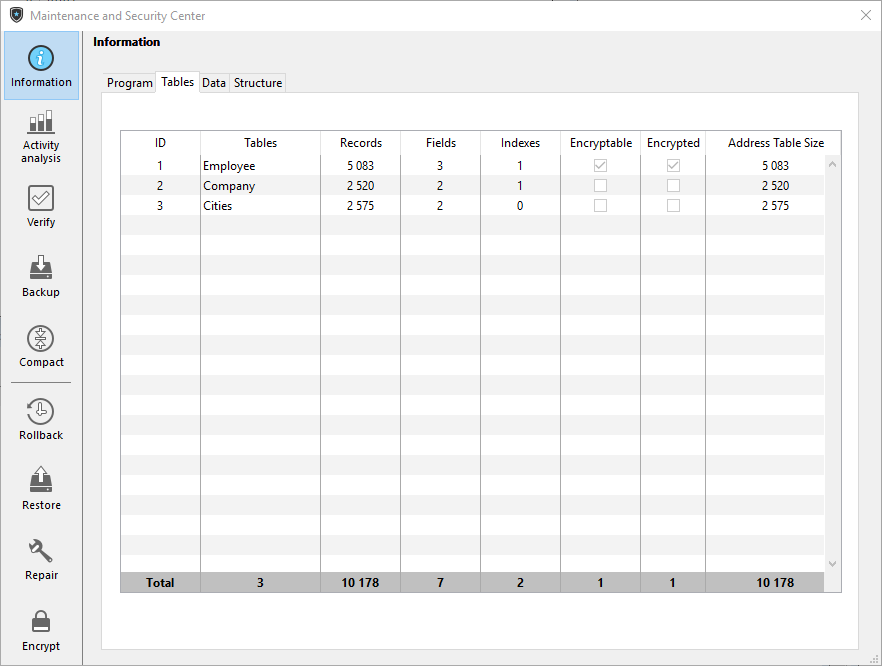Viewport: 882px width, 666px height.
Task: Switch to the Program tab
Action: tap(129, 83)
